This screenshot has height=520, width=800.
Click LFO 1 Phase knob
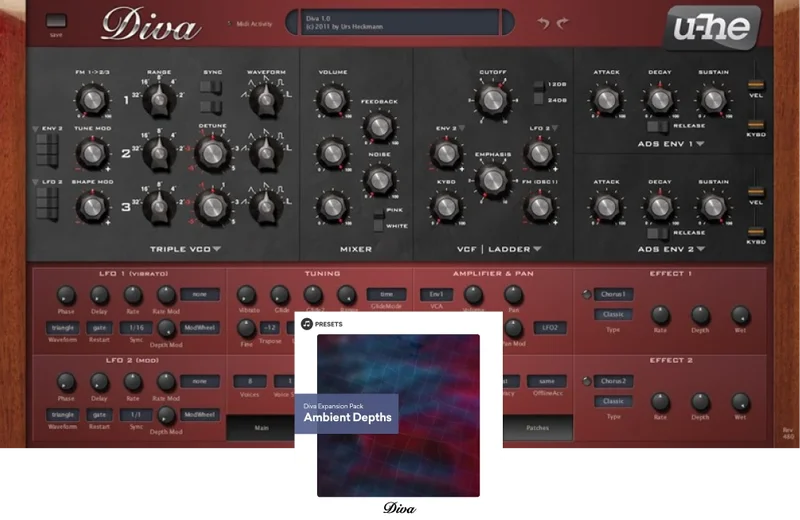[66, 295]
